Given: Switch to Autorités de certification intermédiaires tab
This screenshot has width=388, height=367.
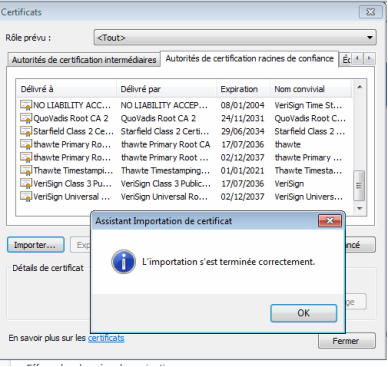Looking at the screenshot, I should click(84, 60).
